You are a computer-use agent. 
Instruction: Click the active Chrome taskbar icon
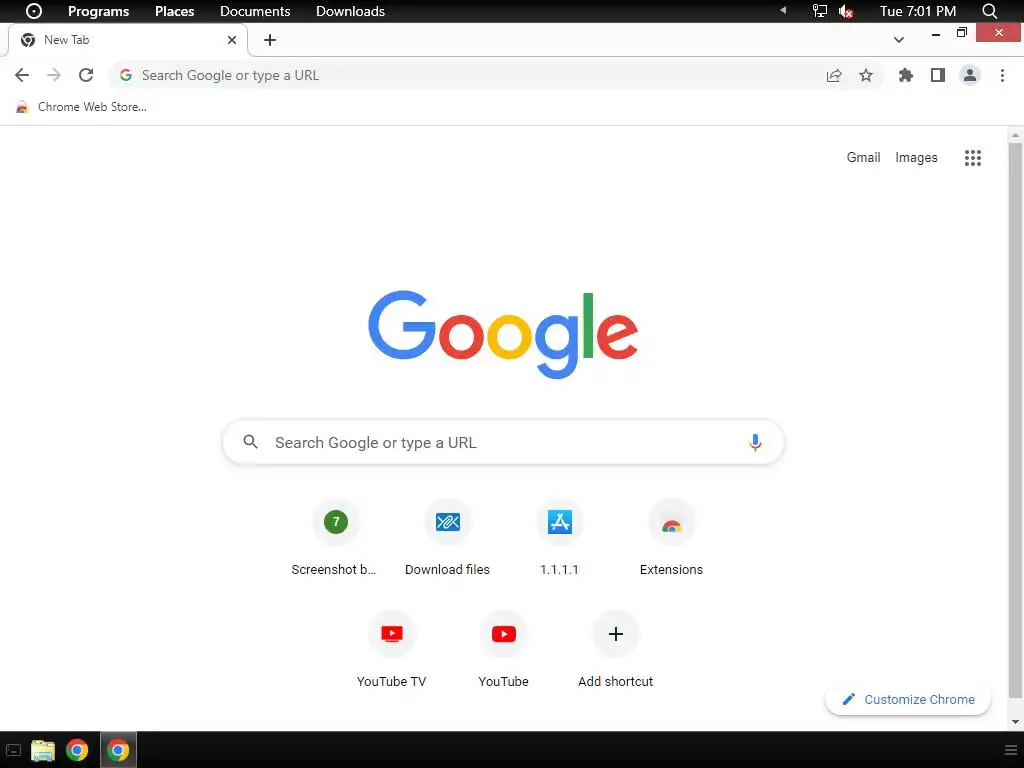tap(118, 750)
